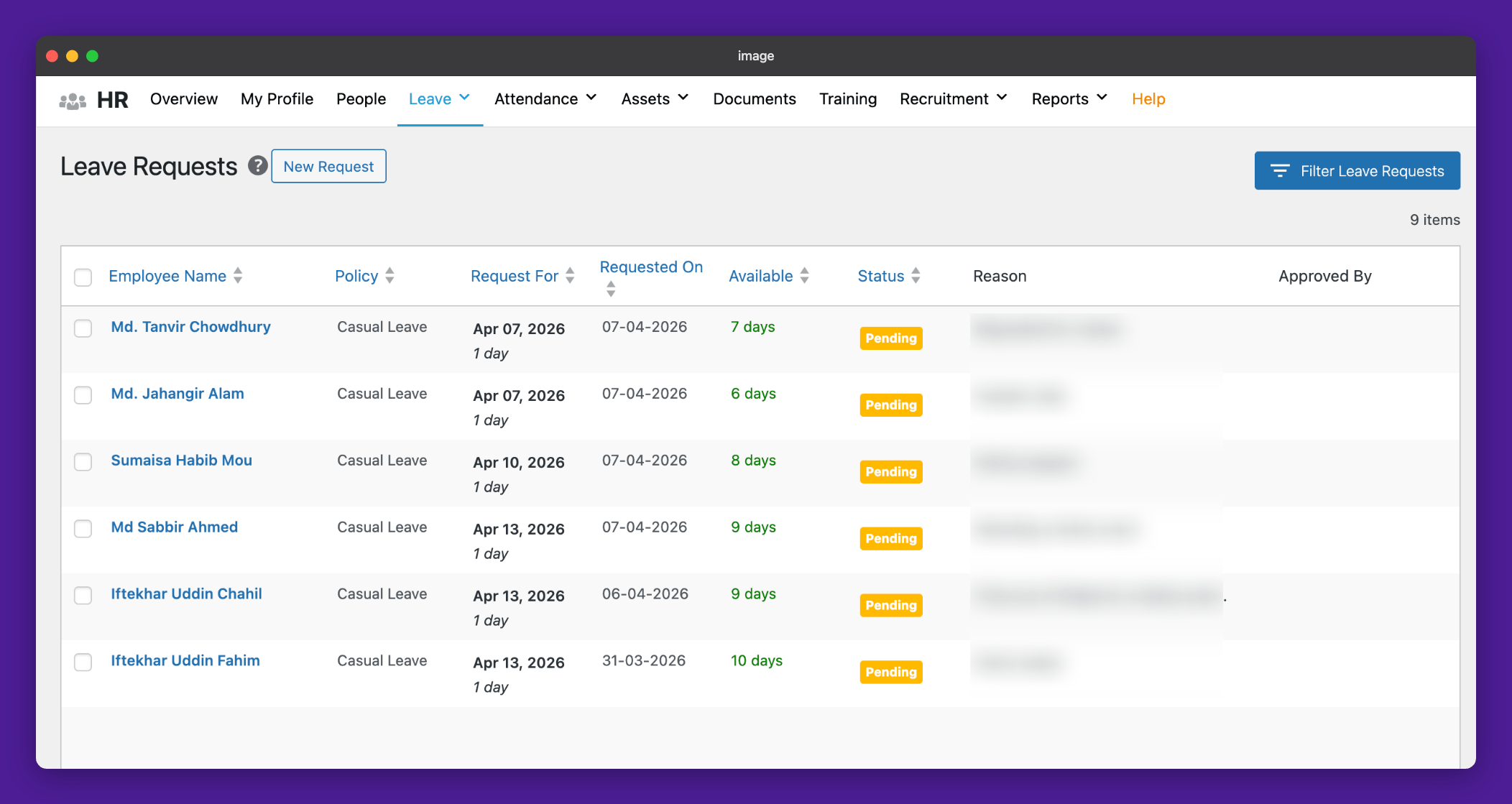This screenshot has height=804, width=1512.
Task: Open Filter Leave Requests panel
Action: [1357, 171]
